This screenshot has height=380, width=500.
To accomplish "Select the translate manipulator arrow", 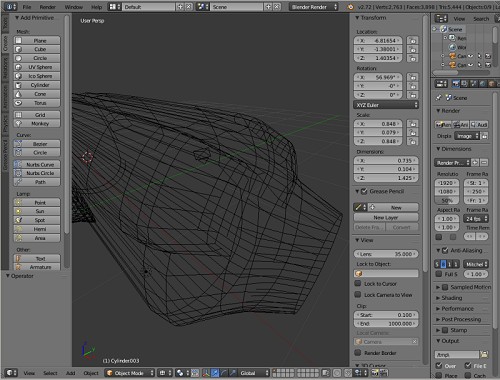I will pyautogui.click(x=215, y=373).
